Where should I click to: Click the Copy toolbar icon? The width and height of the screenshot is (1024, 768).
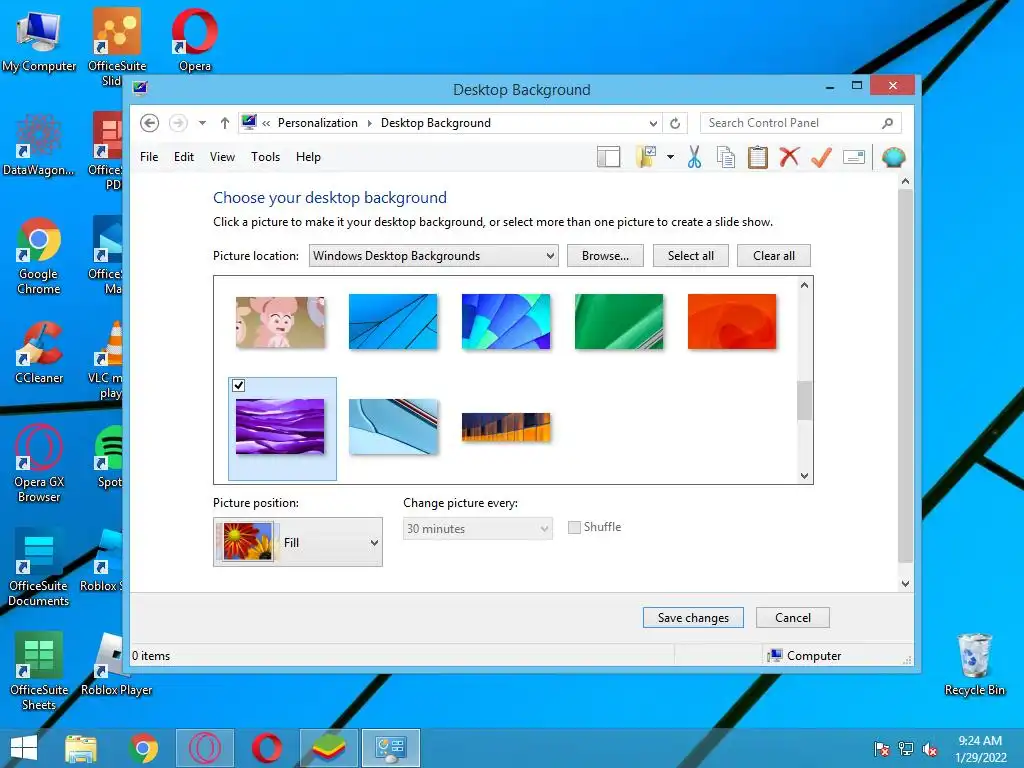click(x=726, y=157)
